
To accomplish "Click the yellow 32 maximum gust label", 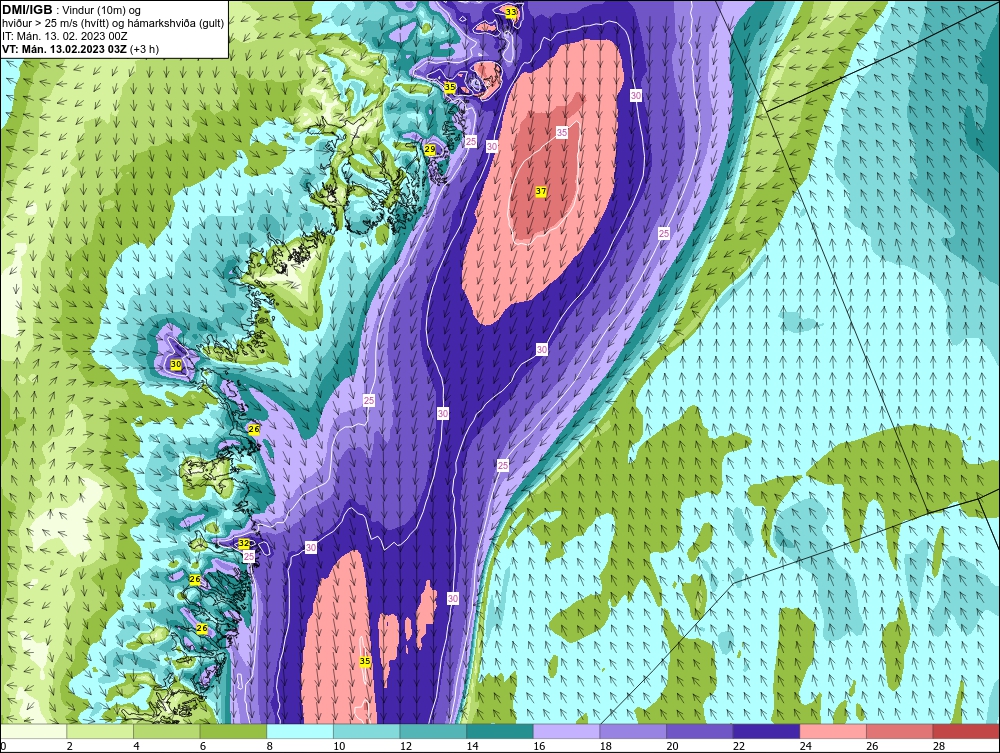I will (x=244, y=543).
